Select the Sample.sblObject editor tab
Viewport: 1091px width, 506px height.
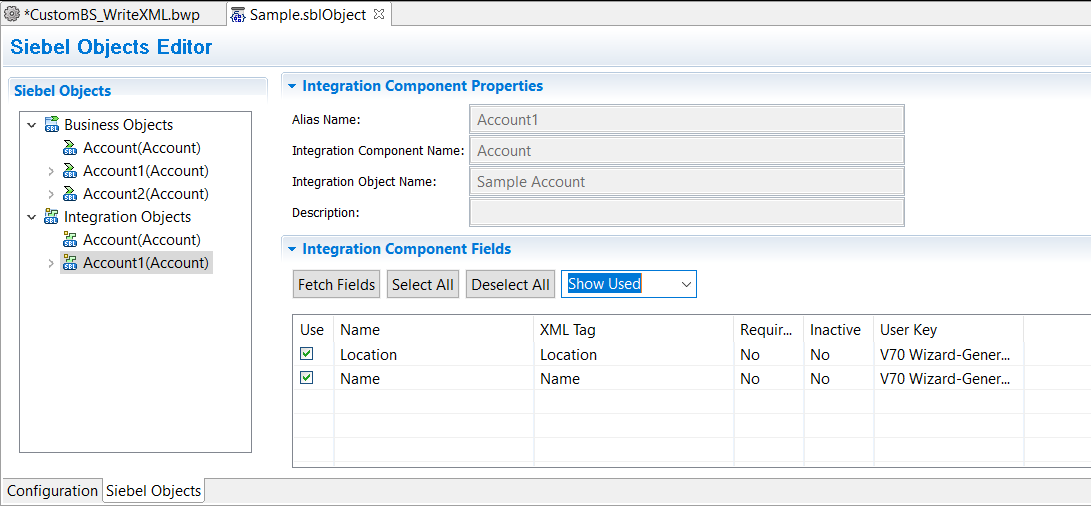click(x=308, y=14)
